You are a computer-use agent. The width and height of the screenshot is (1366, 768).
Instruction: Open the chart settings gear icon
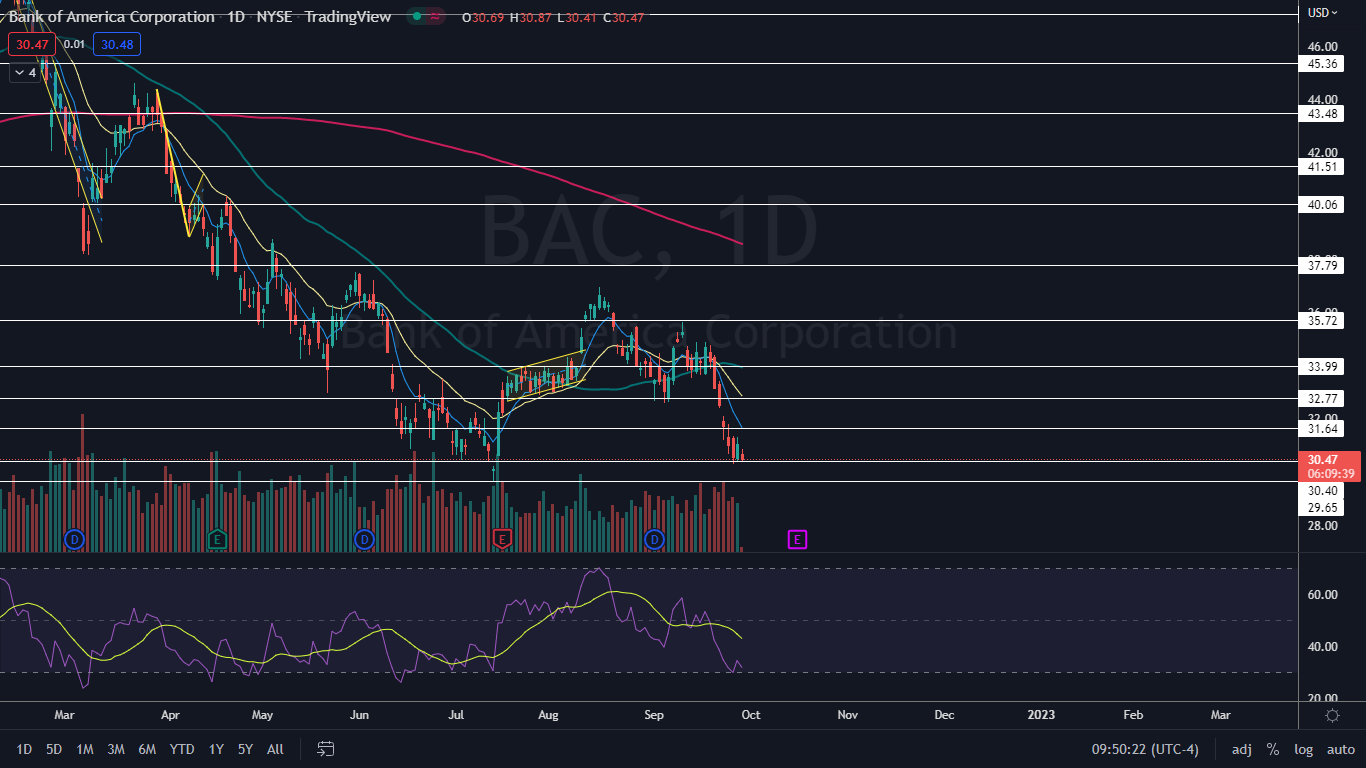(1332, 715)
